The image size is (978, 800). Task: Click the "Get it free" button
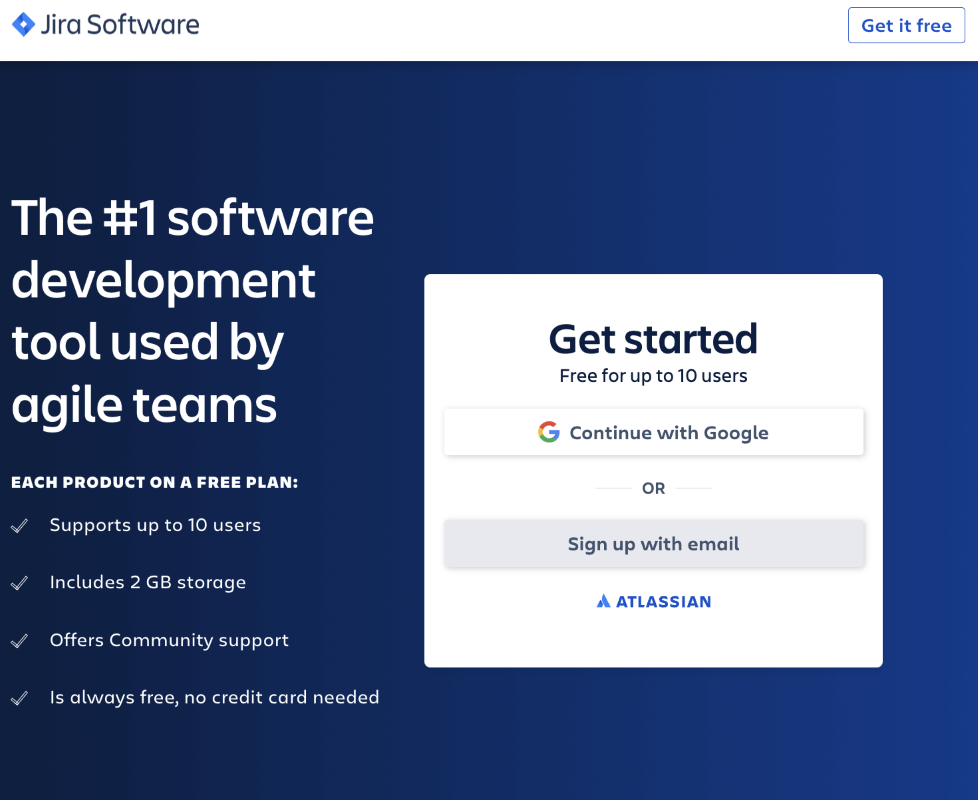pos(906,25)
